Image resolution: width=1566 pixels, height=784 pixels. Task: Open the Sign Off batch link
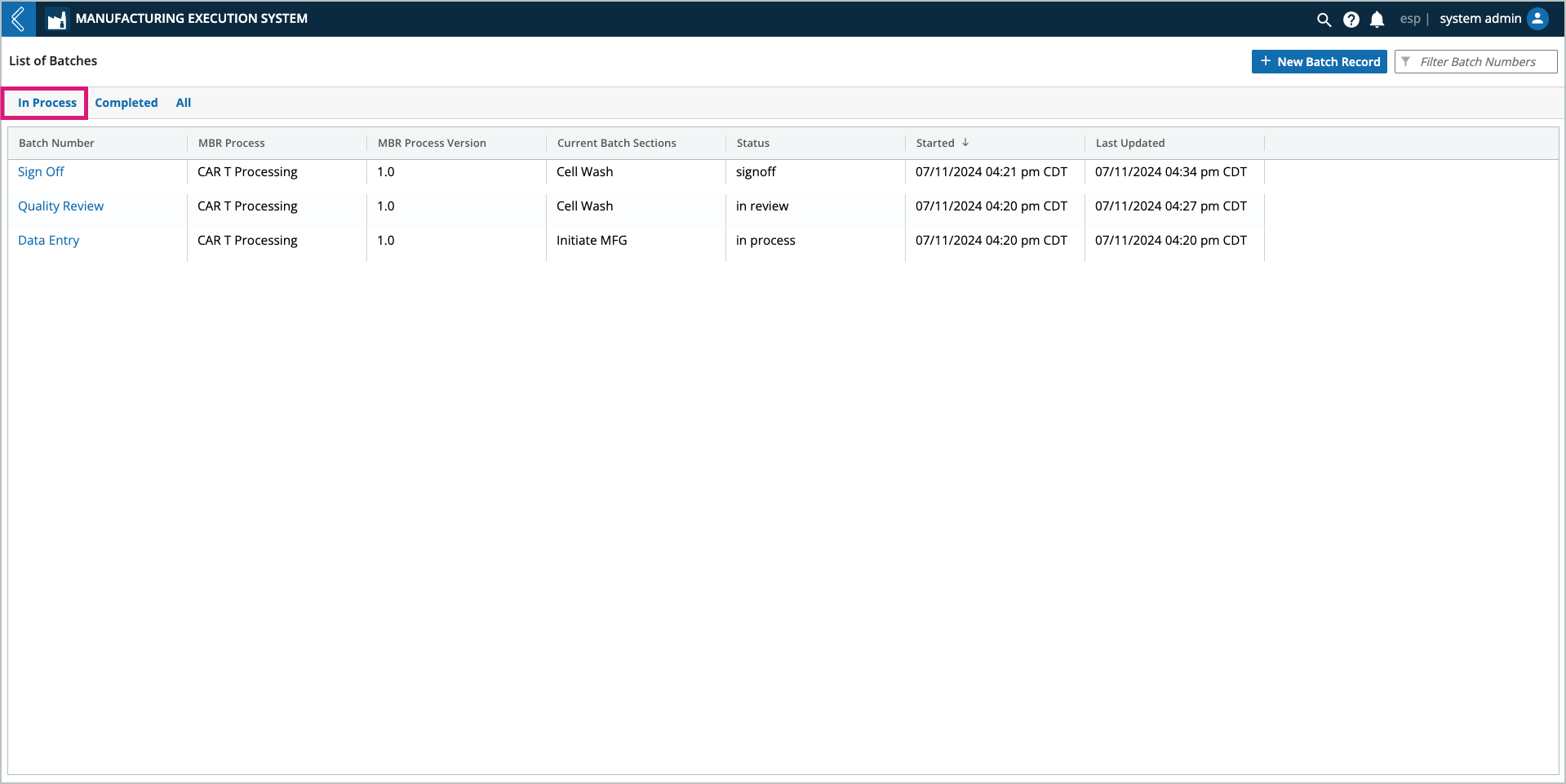41,172
